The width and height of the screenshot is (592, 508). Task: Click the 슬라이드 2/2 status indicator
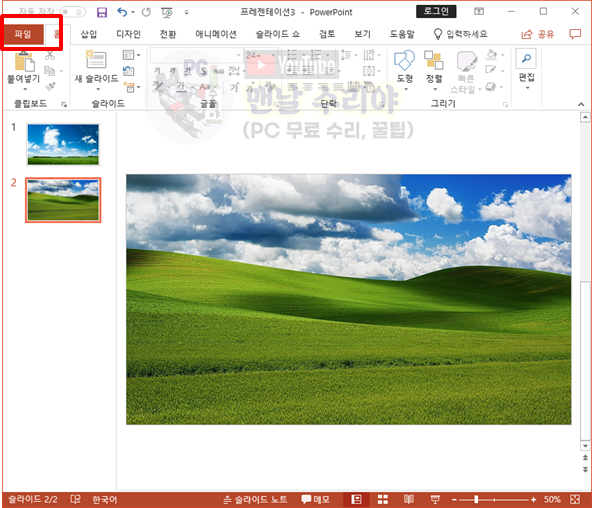click(33, 500)
